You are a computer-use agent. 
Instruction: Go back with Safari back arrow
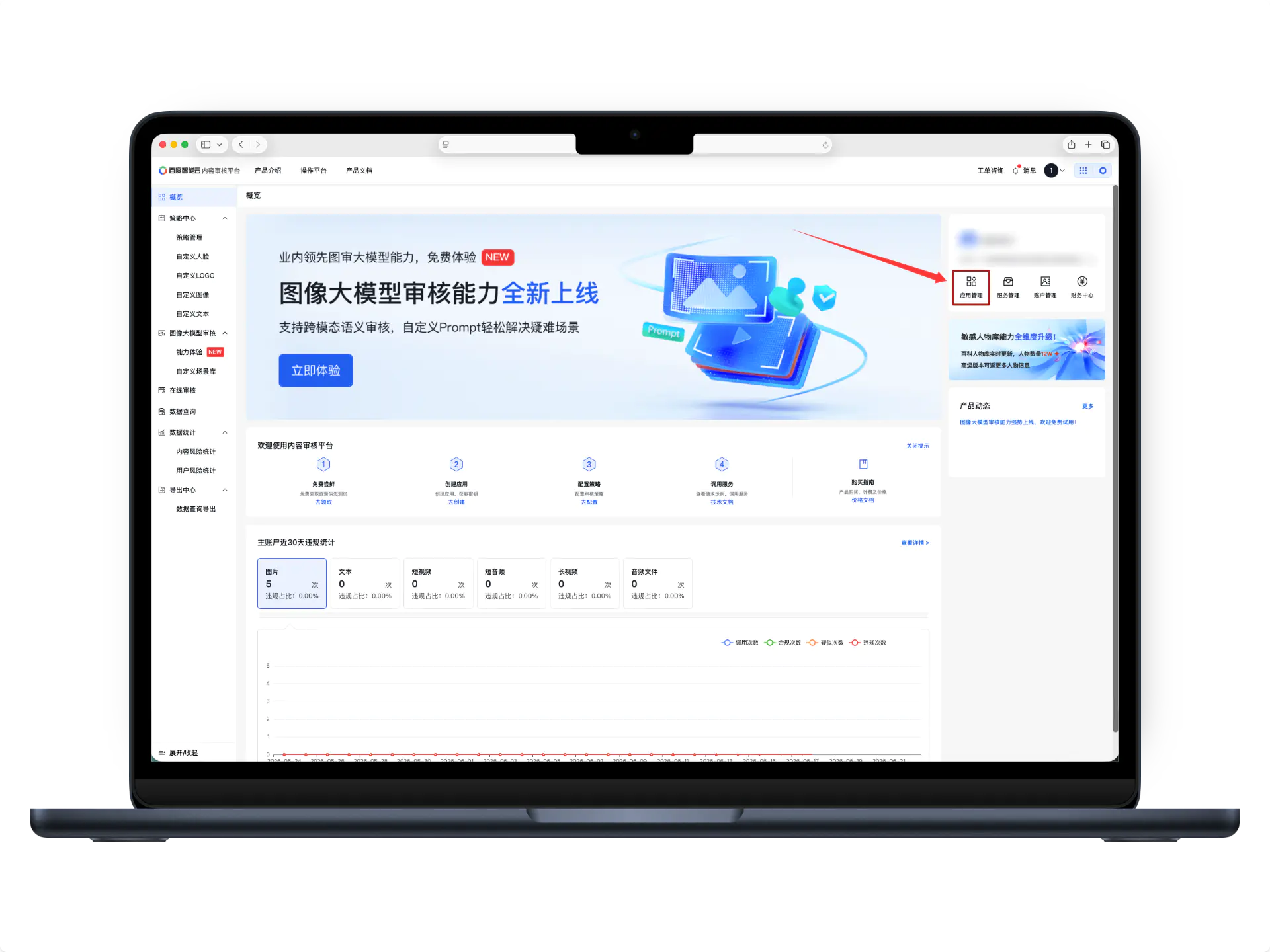pyautogui.click(x=241, y=145)
